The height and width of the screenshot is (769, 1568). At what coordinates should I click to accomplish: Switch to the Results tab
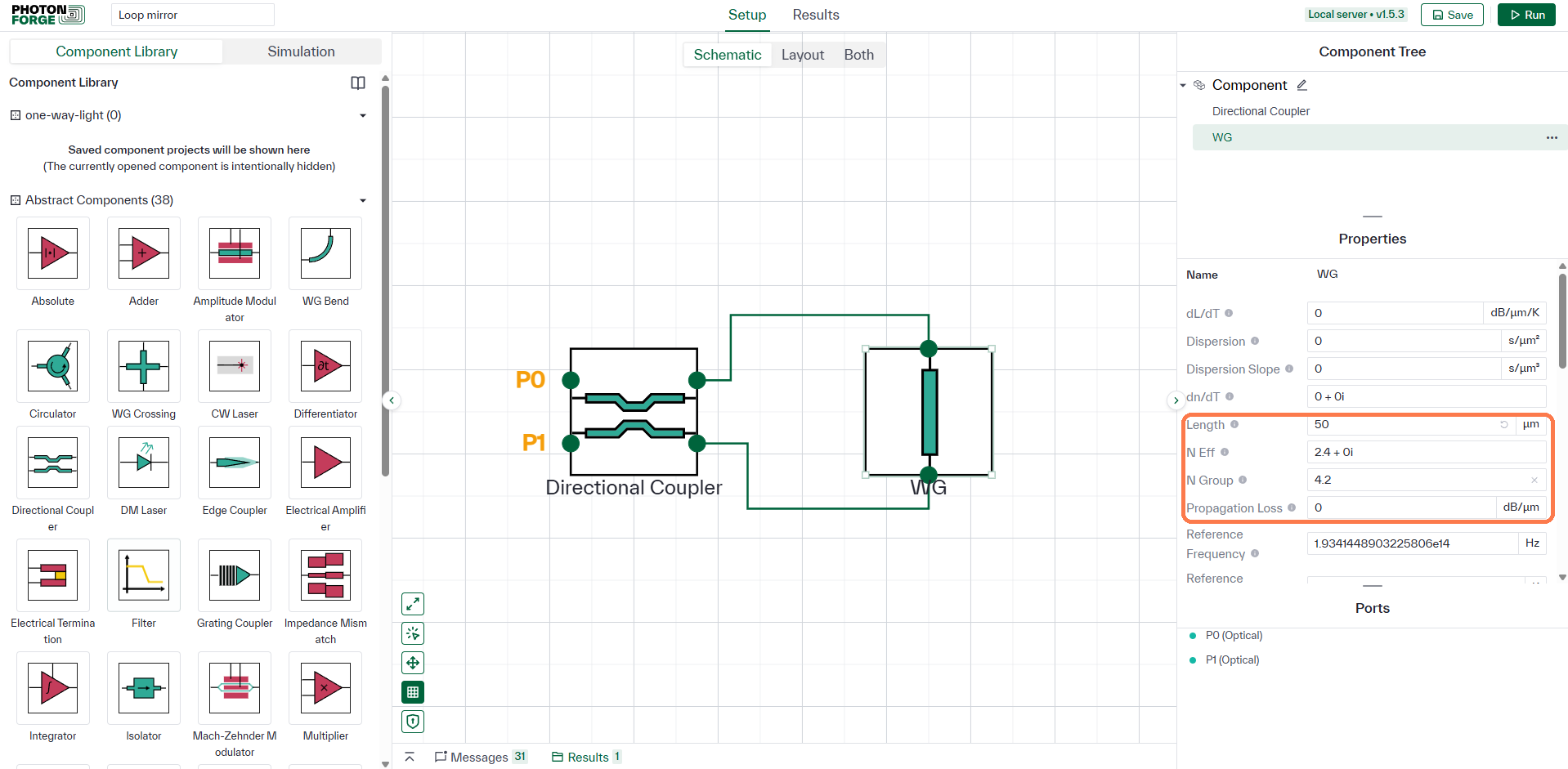(x=816, y=15)
